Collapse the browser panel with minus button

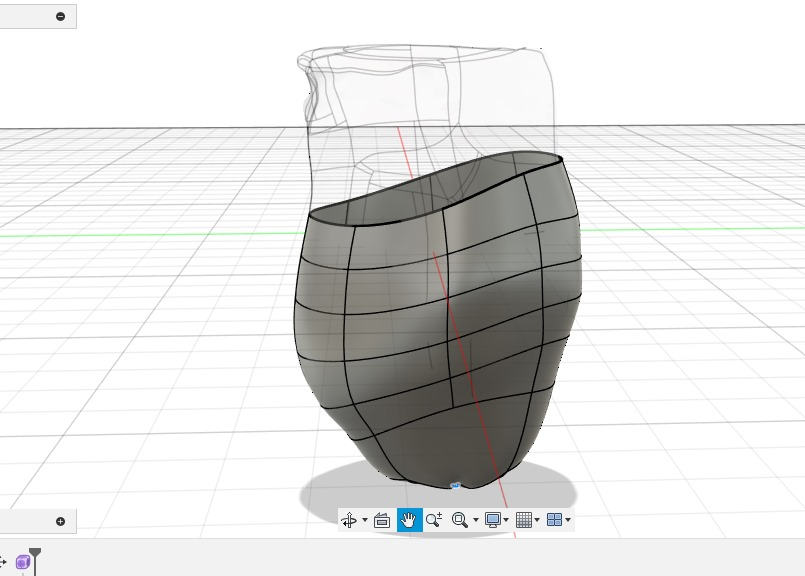61,16
